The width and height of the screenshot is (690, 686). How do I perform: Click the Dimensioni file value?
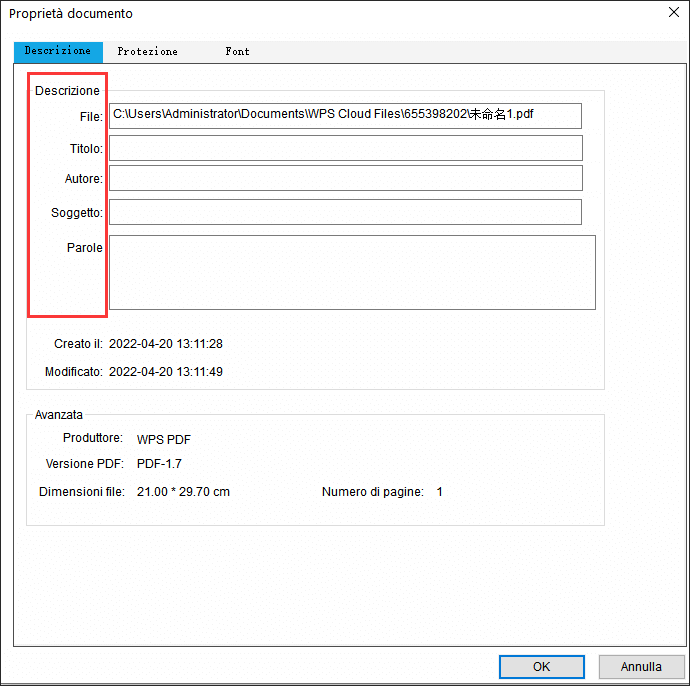183,492
